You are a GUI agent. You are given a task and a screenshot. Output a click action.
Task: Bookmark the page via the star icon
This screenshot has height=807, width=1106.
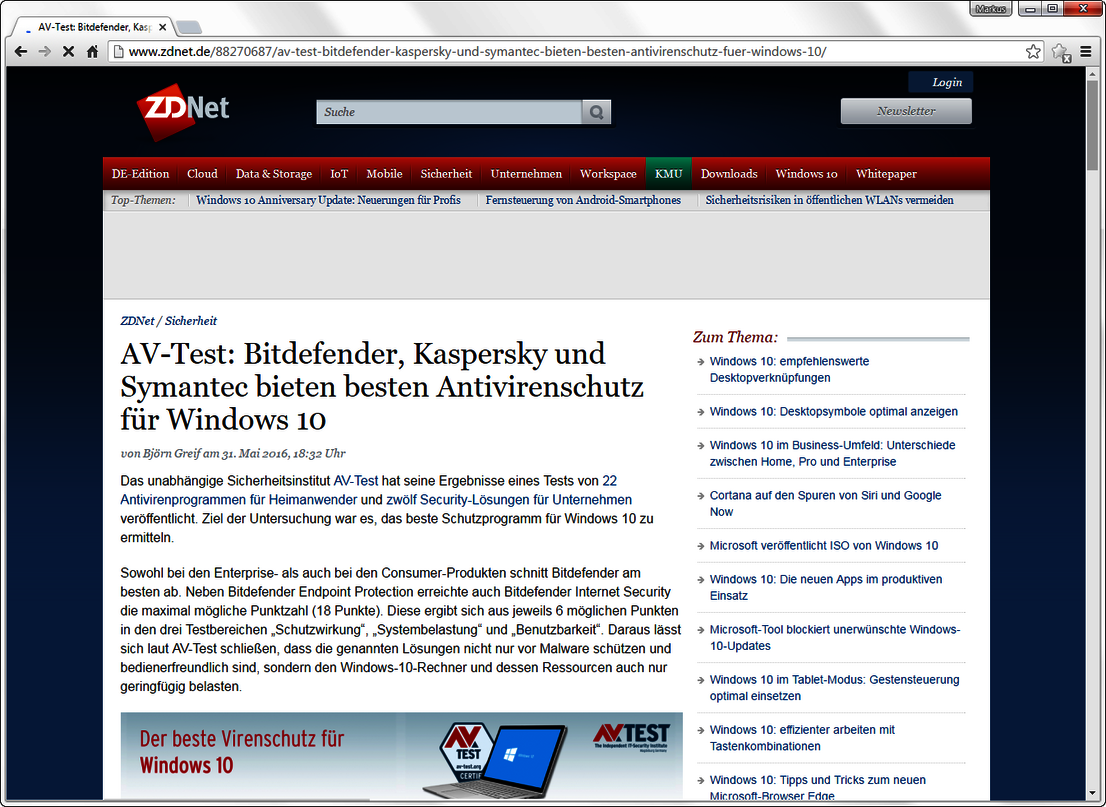pos(1032,51)
